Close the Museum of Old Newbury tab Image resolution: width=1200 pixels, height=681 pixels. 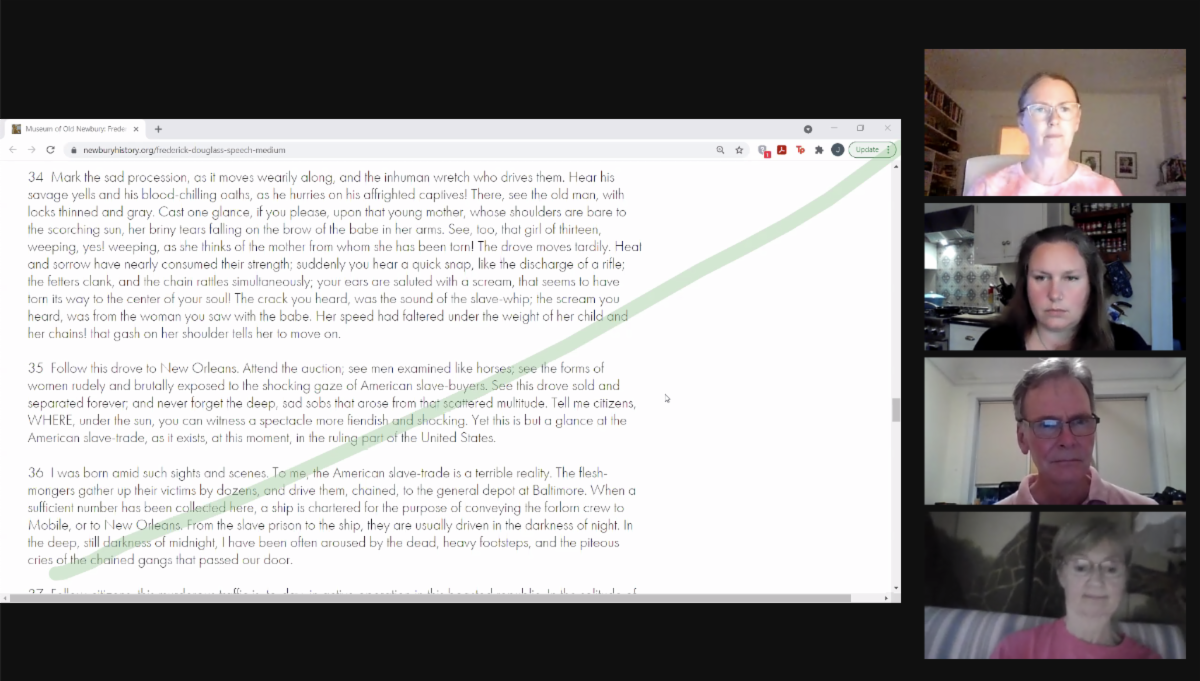pos(136,129)
